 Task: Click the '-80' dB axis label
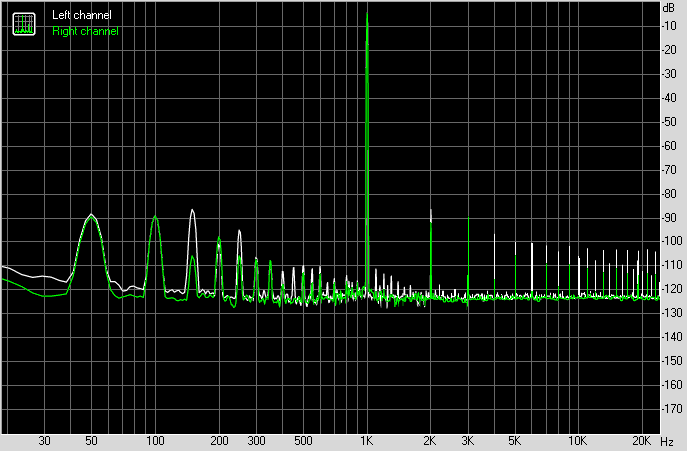670,193
